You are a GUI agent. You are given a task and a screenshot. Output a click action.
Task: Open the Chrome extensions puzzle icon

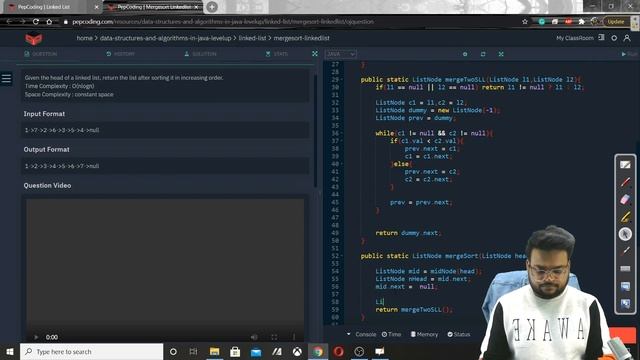[581, 22]
